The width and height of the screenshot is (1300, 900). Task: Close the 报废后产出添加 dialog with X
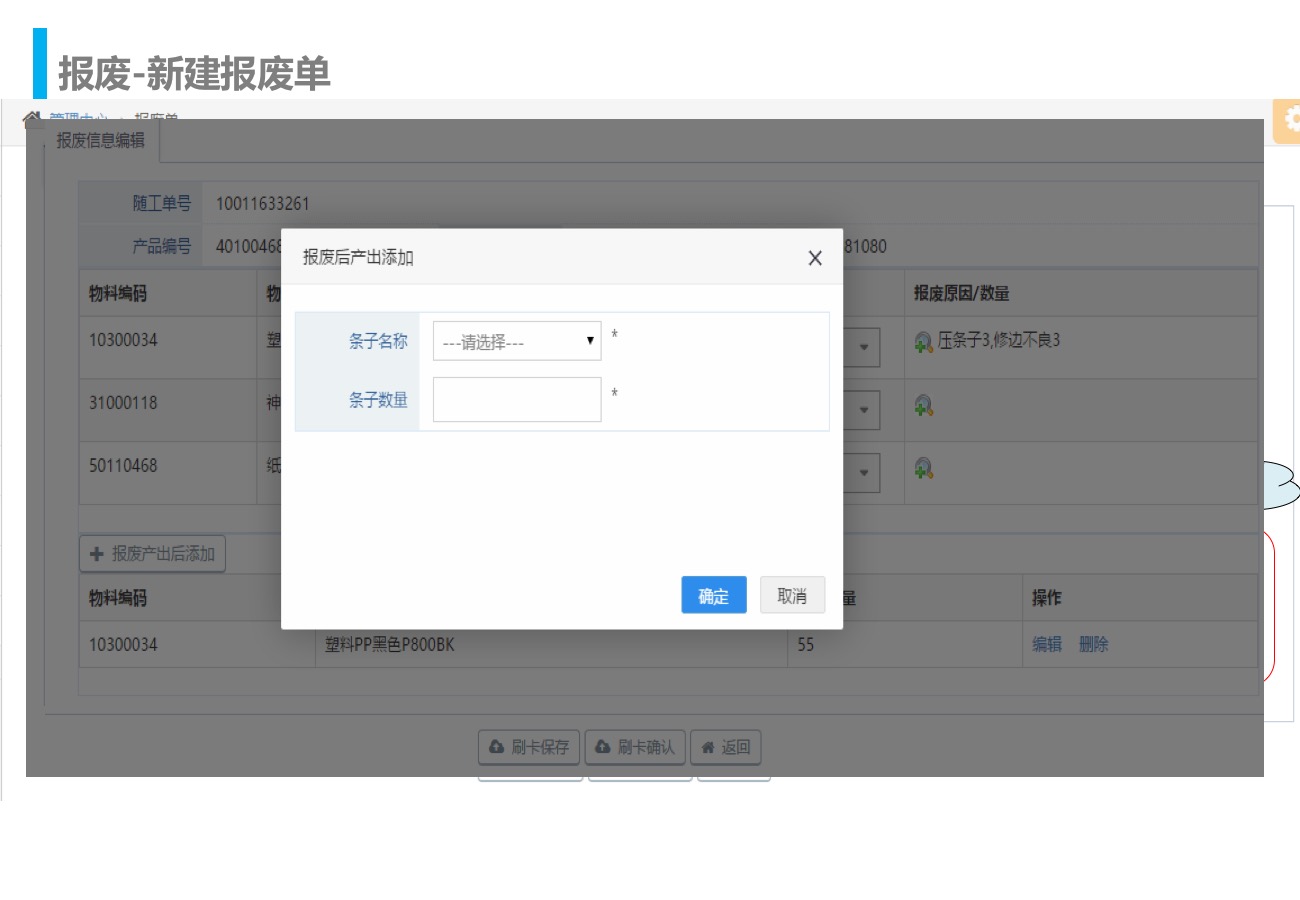pos(815,258)
